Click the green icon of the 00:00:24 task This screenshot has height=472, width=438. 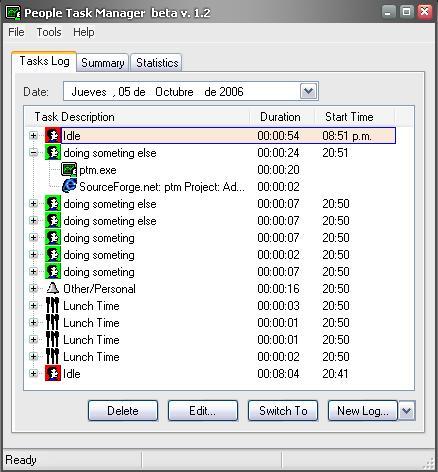[53, 153]
